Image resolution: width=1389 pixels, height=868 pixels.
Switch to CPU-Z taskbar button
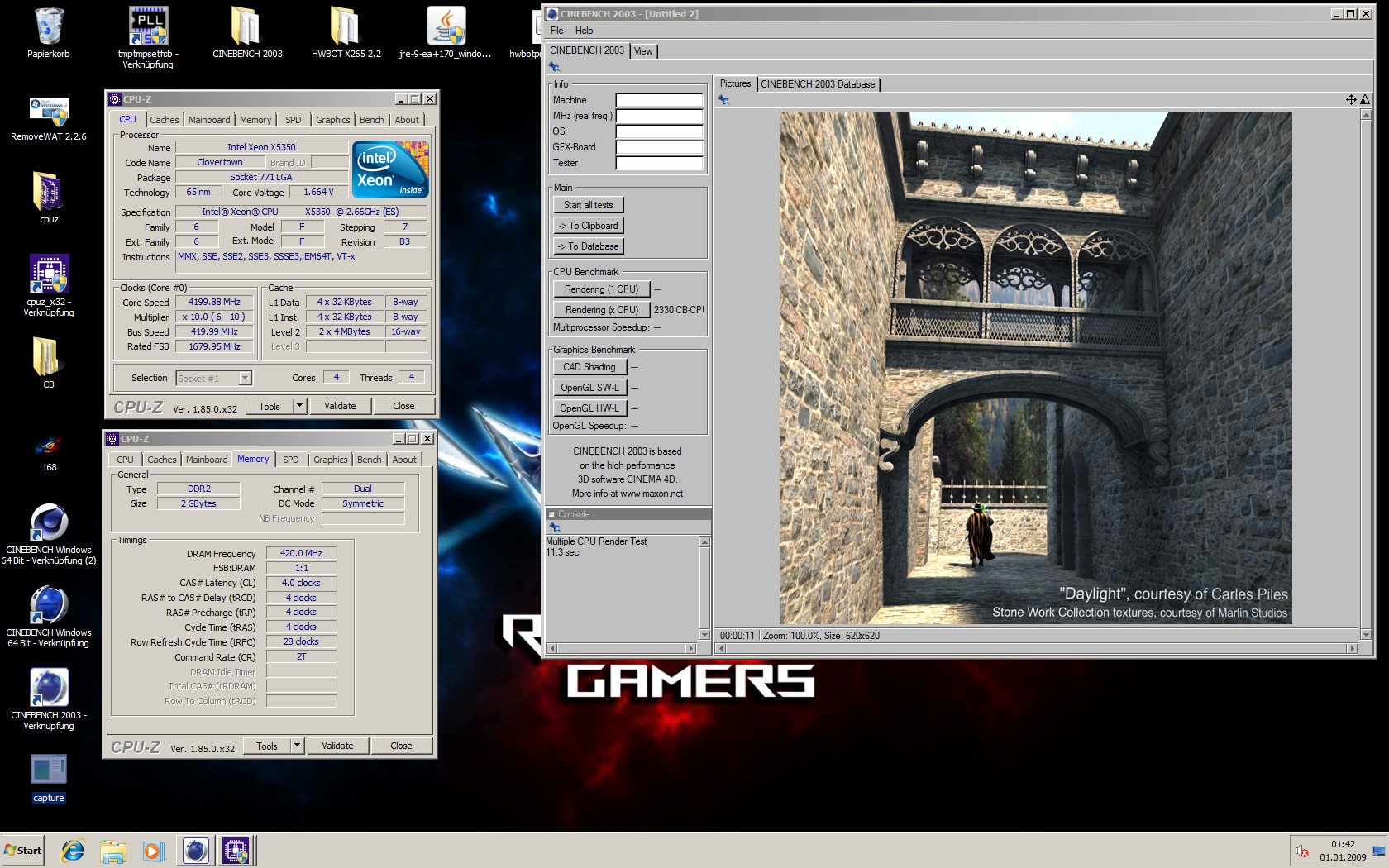click(236, 851)
